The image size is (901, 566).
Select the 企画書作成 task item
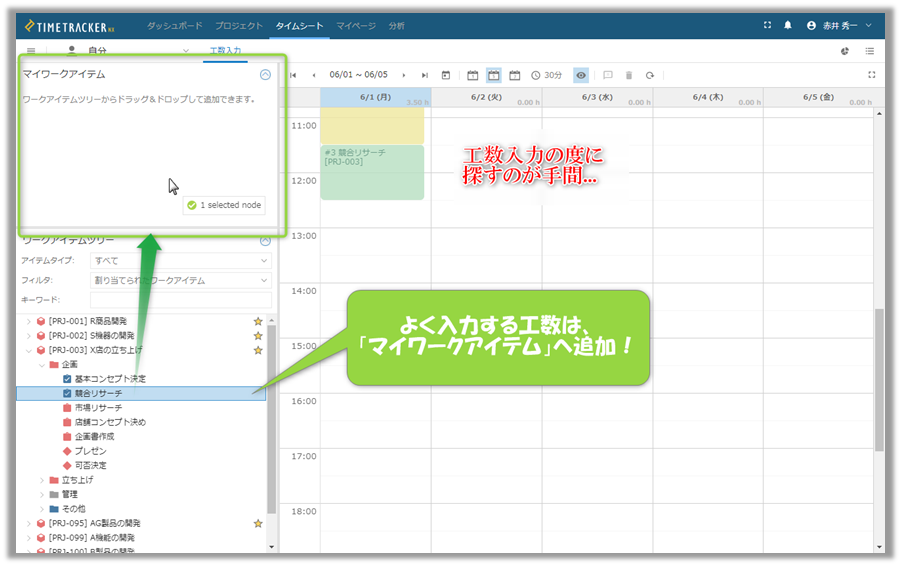click(94, 436)
